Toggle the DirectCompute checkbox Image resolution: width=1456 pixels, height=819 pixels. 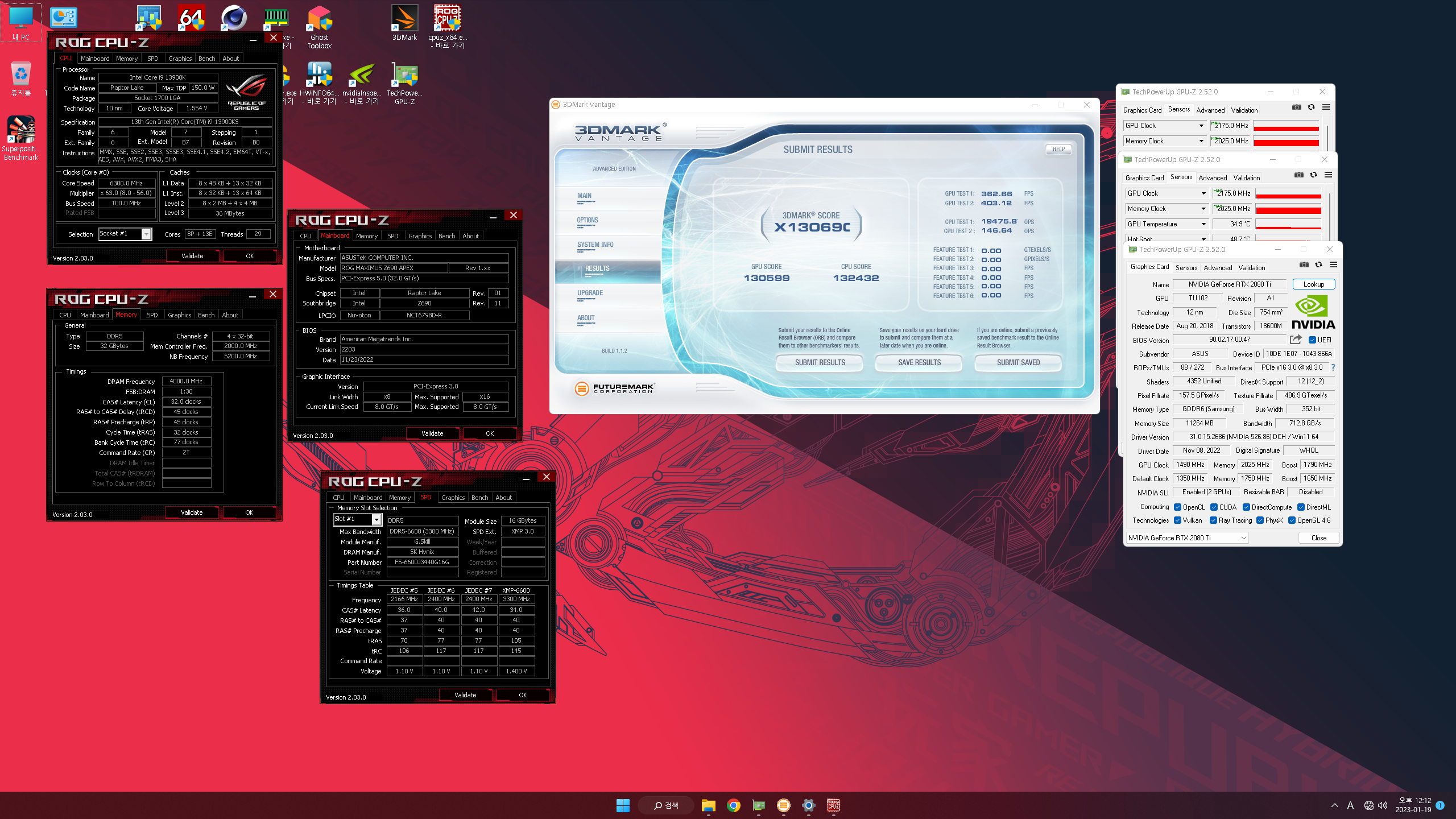(1246, 507)
